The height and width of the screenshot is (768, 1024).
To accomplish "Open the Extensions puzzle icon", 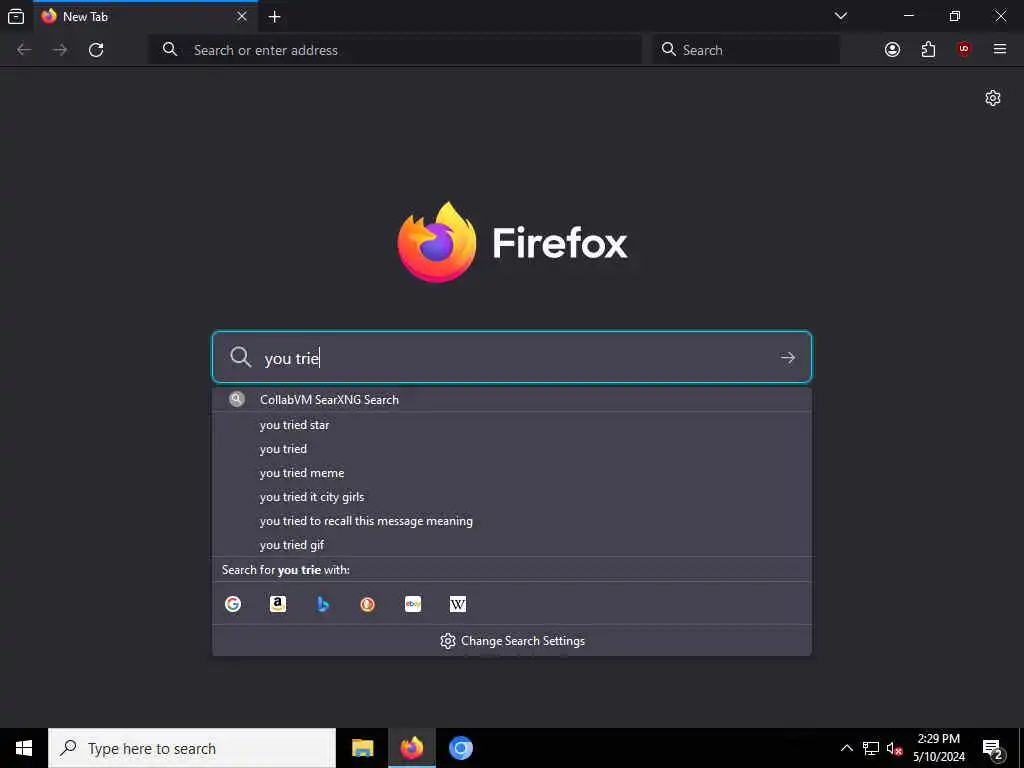I will coord(928,50).
